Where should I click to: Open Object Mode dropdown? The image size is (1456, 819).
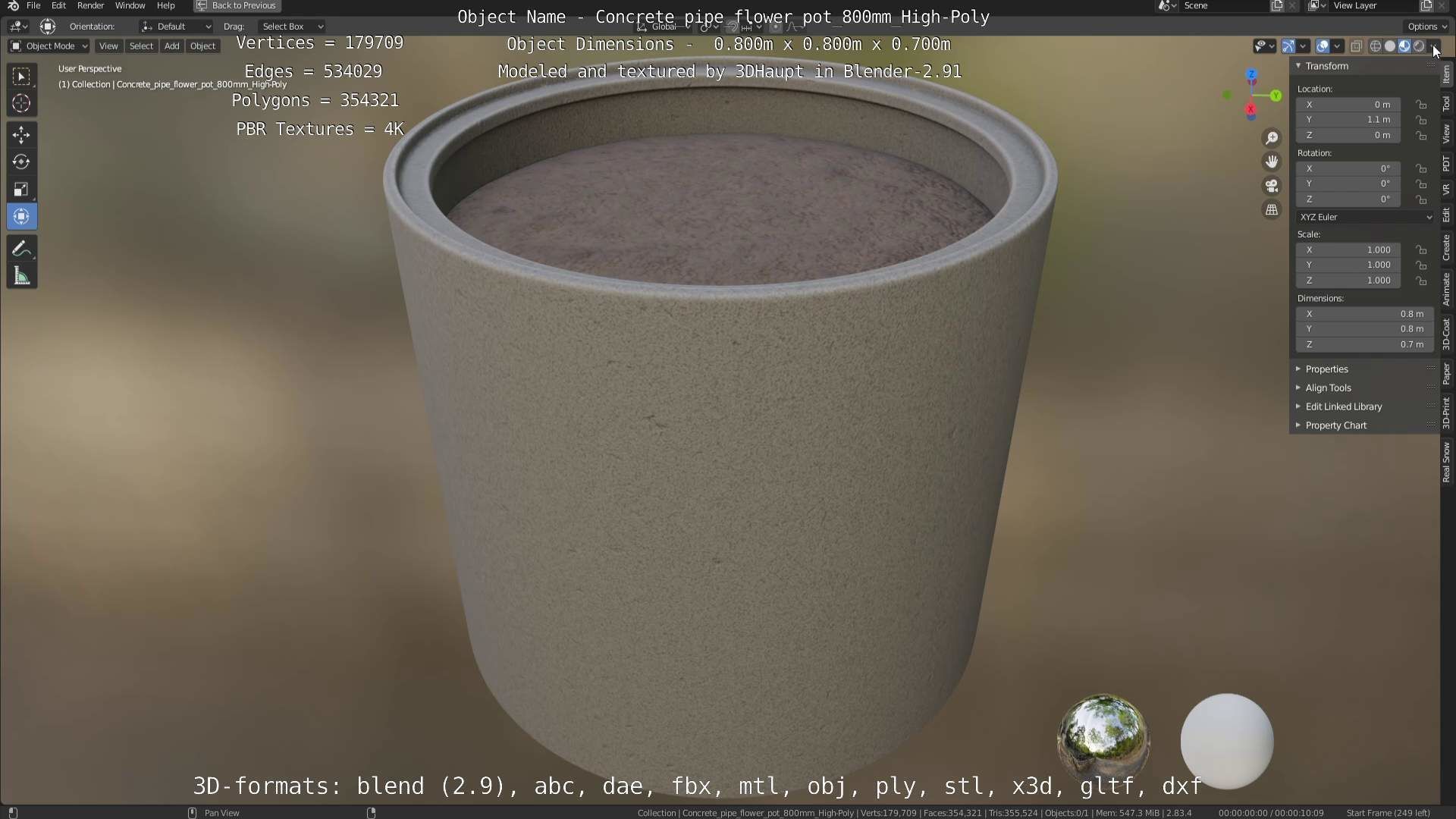coord(49,46)
